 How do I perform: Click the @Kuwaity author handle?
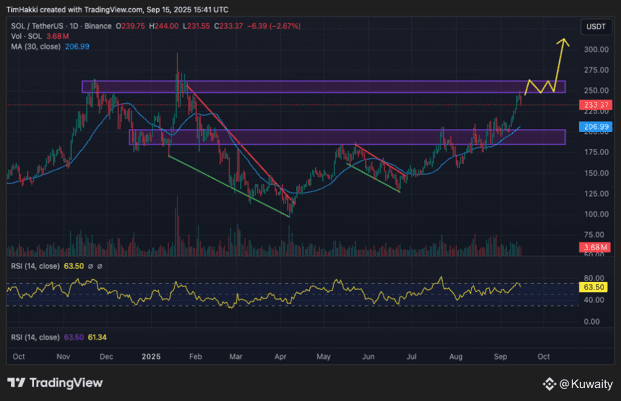click(584, 383)
